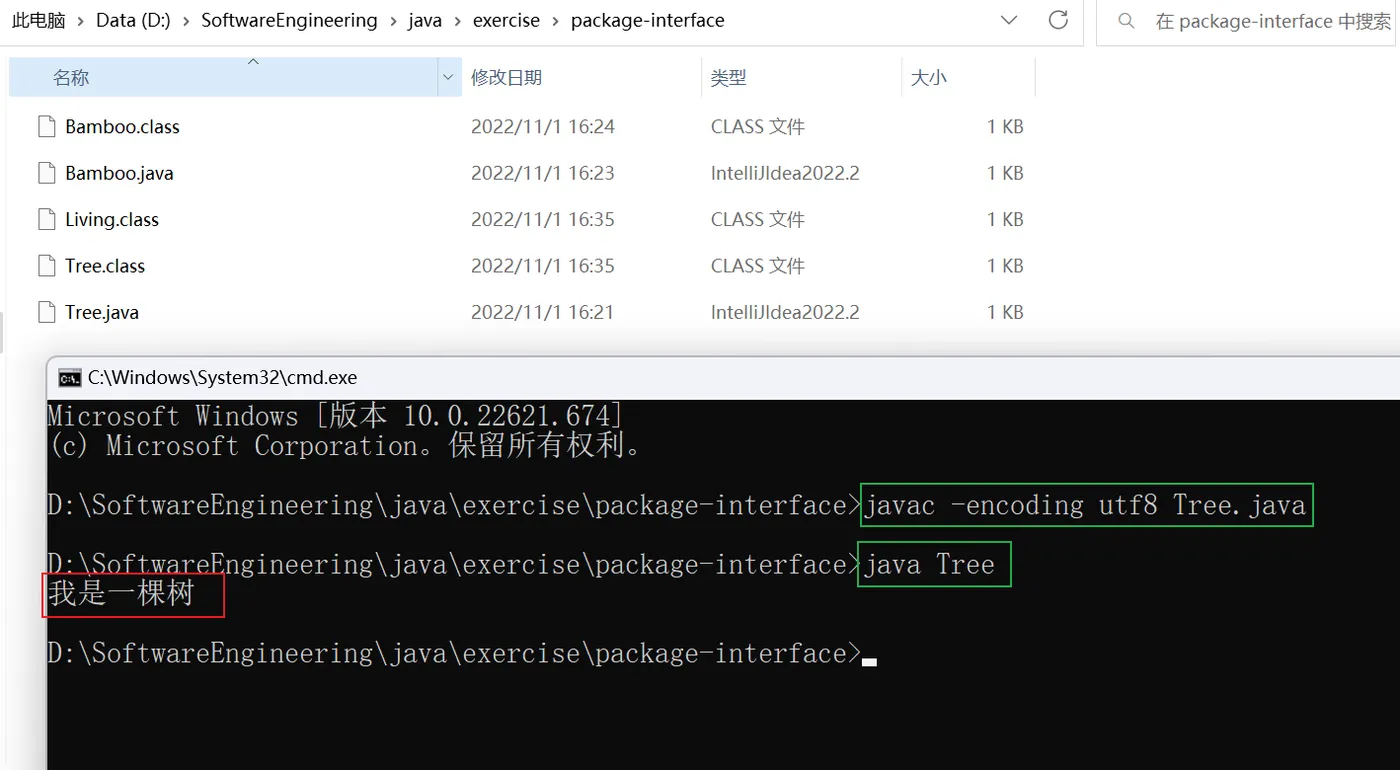1400x770 pixels.
Task: Click the Tree.java file icon
Action: pos(46,312)
